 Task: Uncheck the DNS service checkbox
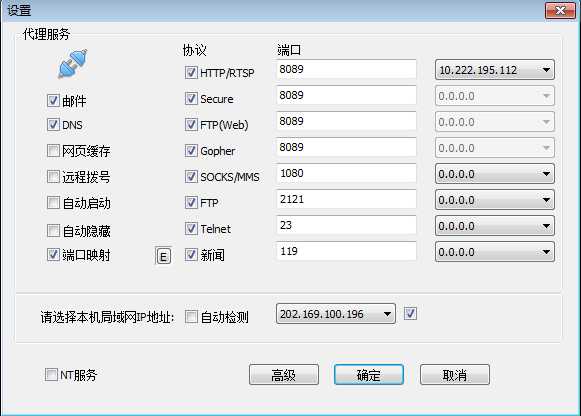[53, 124]
